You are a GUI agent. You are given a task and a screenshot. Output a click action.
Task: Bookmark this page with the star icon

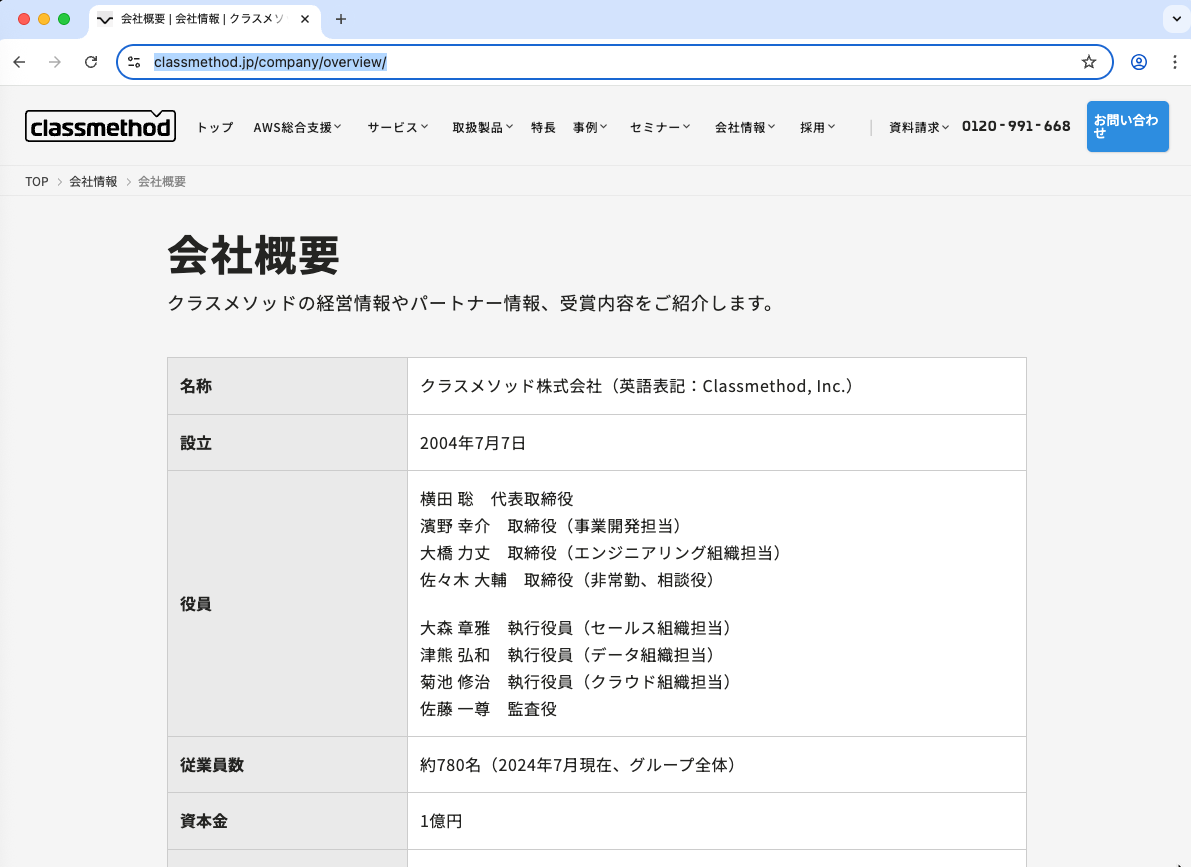1088,62
